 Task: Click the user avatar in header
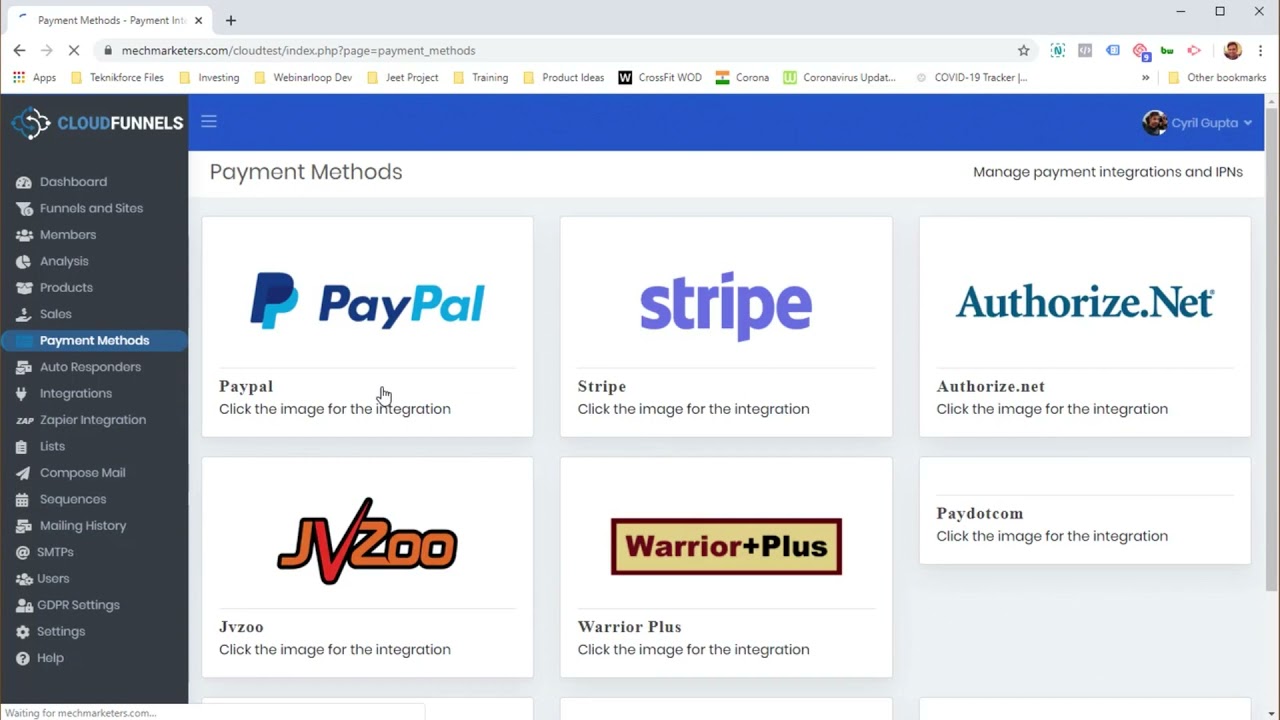1155,123
